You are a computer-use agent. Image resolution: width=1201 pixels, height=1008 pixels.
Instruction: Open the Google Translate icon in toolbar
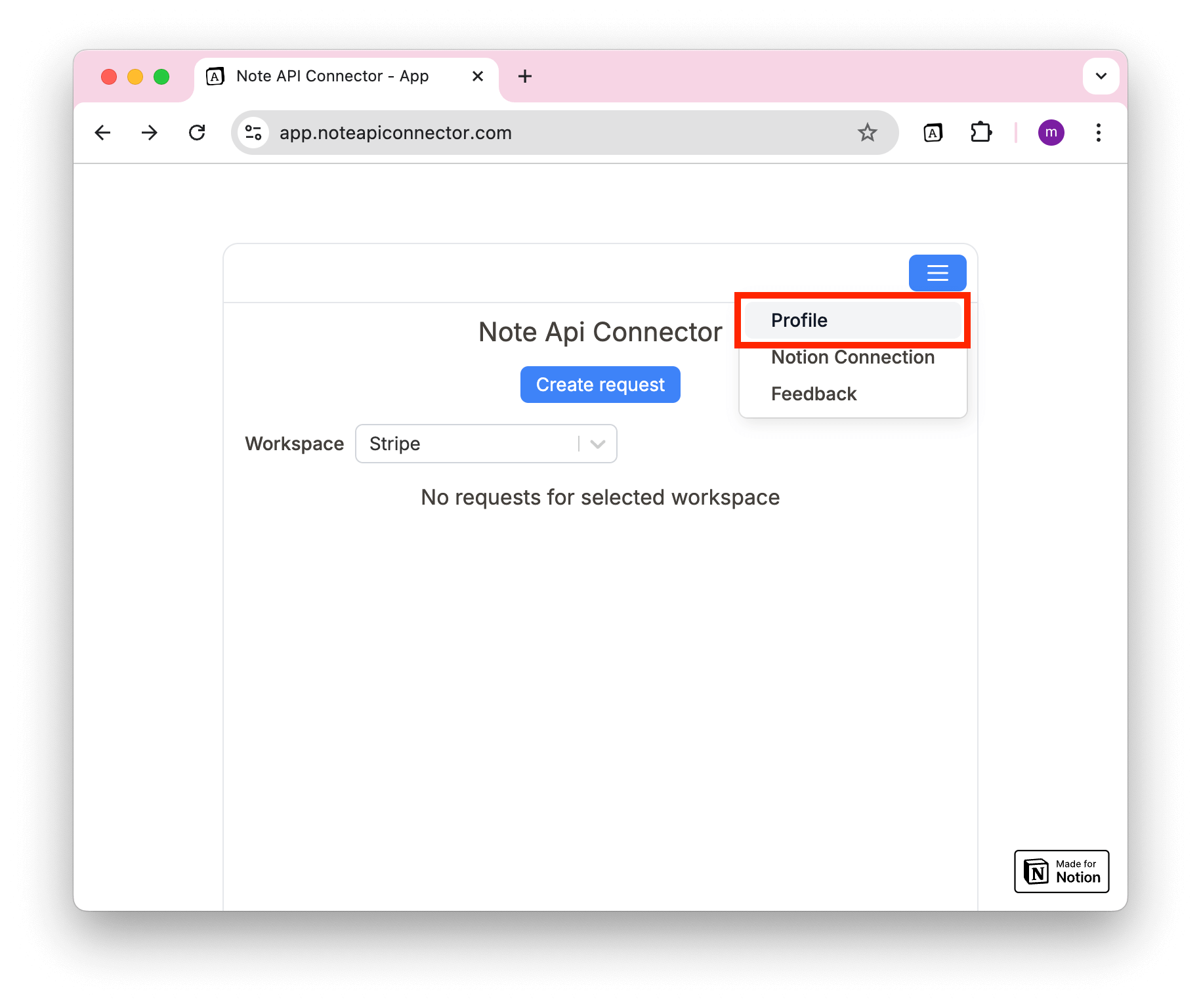[x=933, y=132]
